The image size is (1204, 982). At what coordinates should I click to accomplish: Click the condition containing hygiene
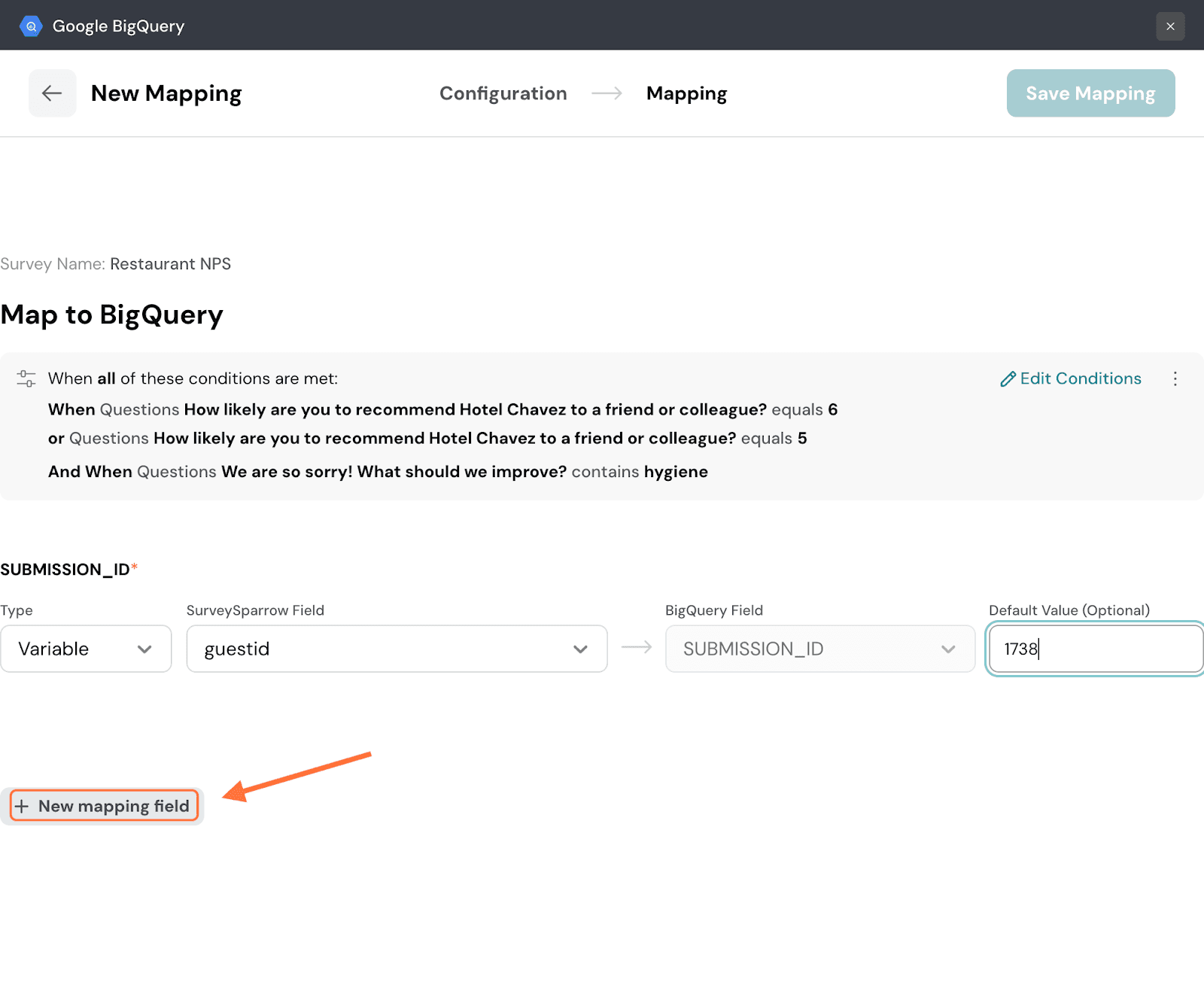pyautogui.click(x=378, y=472)
